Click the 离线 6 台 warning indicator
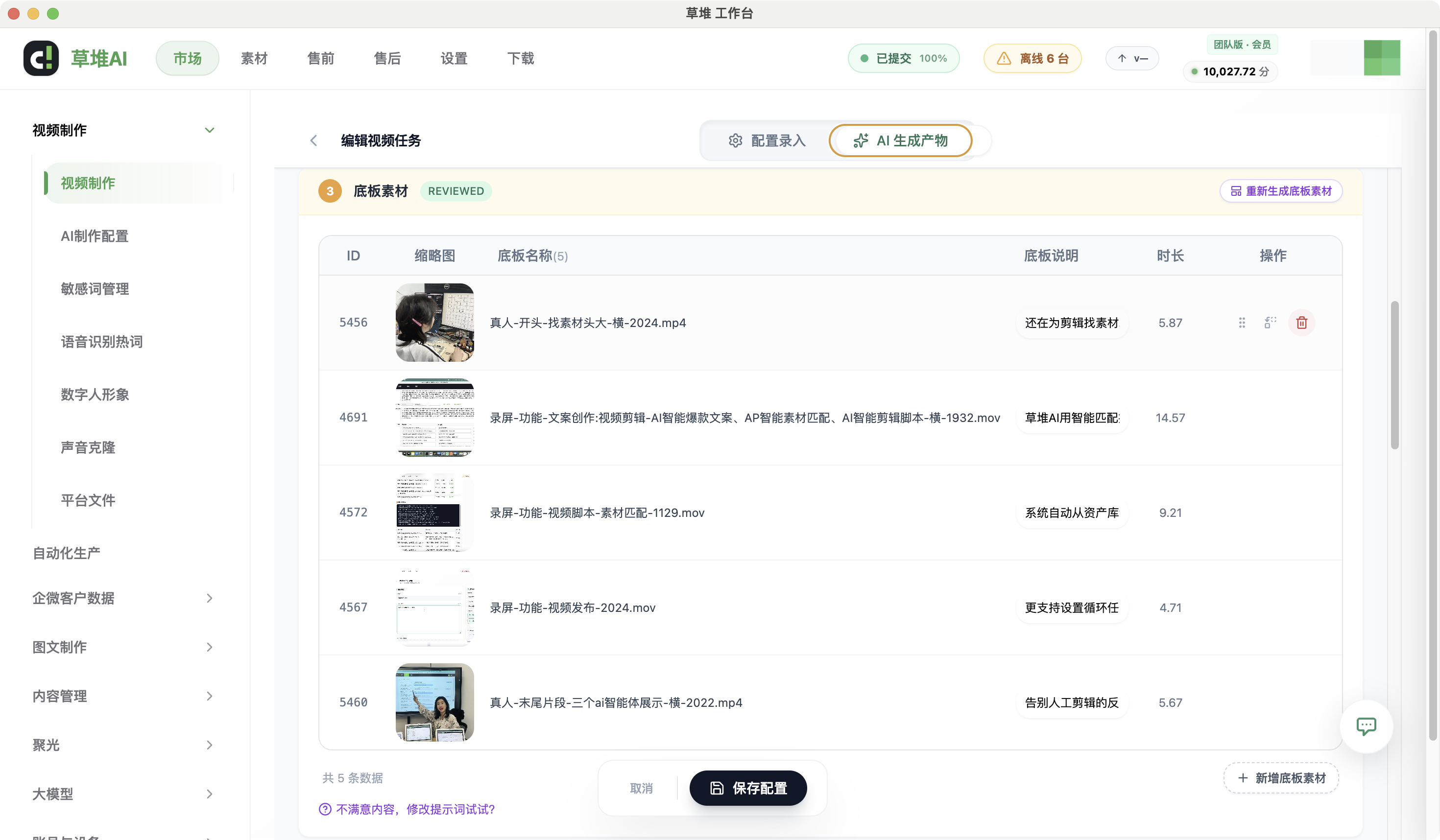The height and width of the screenshot is (840, 1440). 1032,58
